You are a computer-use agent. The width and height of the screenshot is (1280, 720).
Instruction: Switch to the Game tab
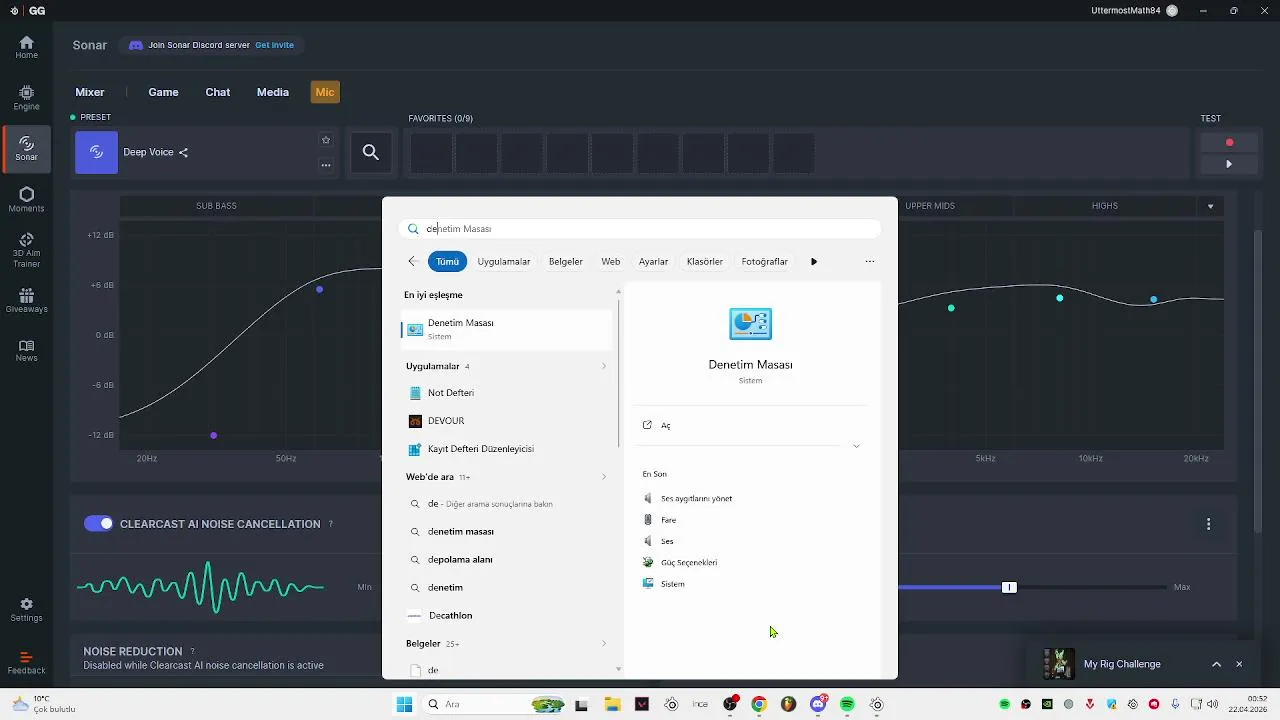(x=163, y=92)
